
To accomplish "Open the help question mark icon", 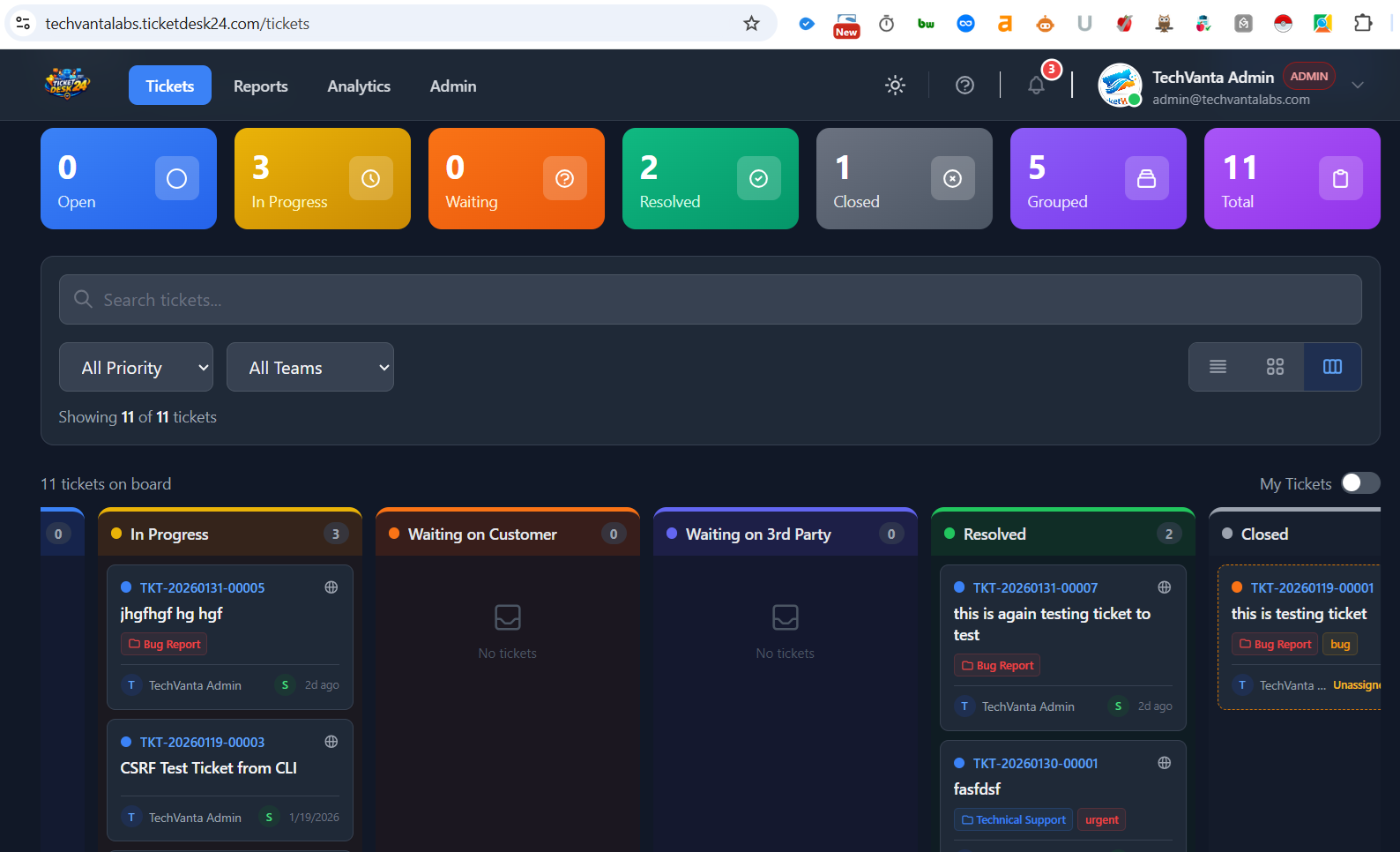I will click(964, 85).
